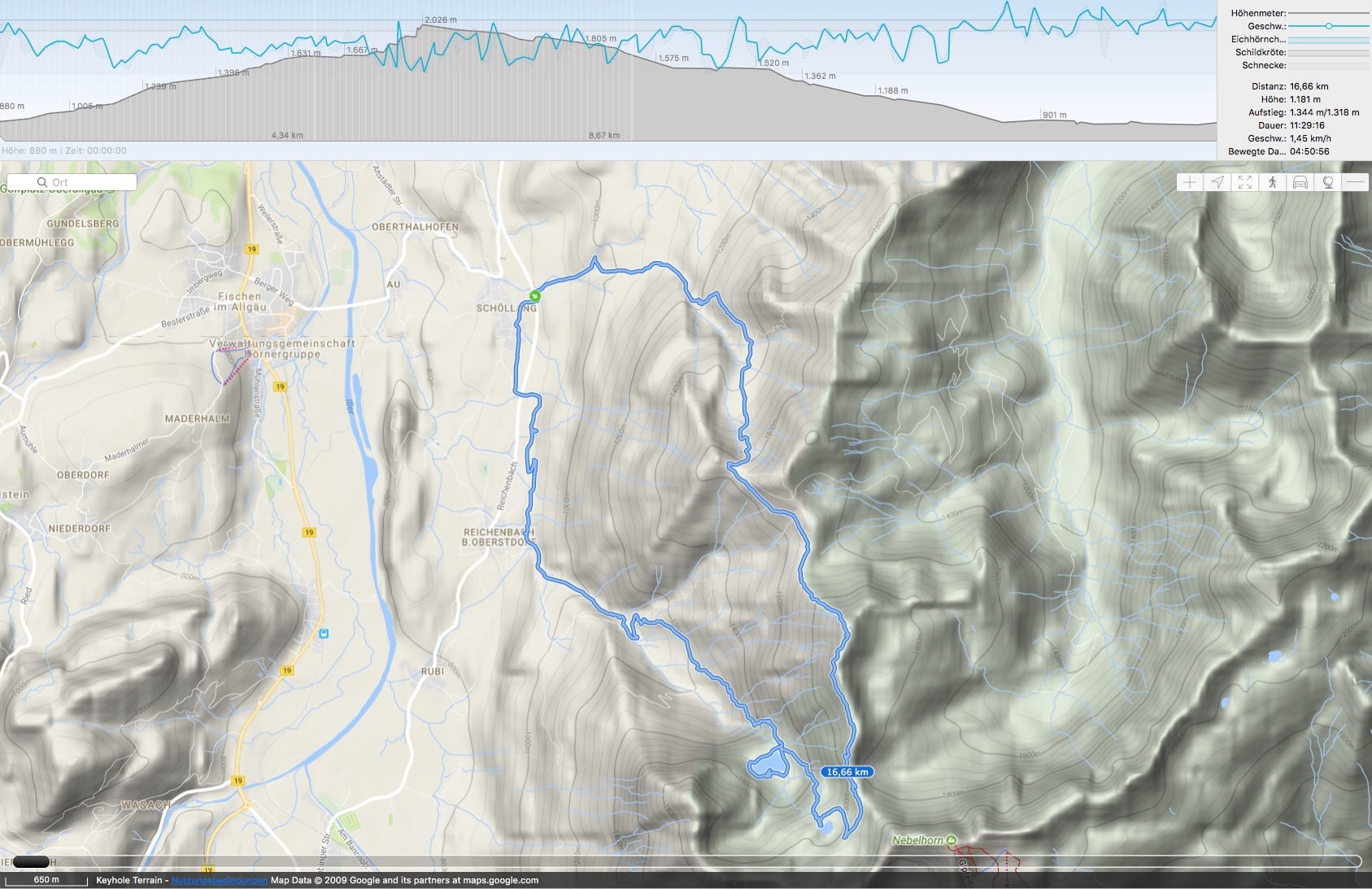This screenshot has height=889, width=1372.
Task: Click the 2.026 m peak elevation label
Action: point(440,20)
